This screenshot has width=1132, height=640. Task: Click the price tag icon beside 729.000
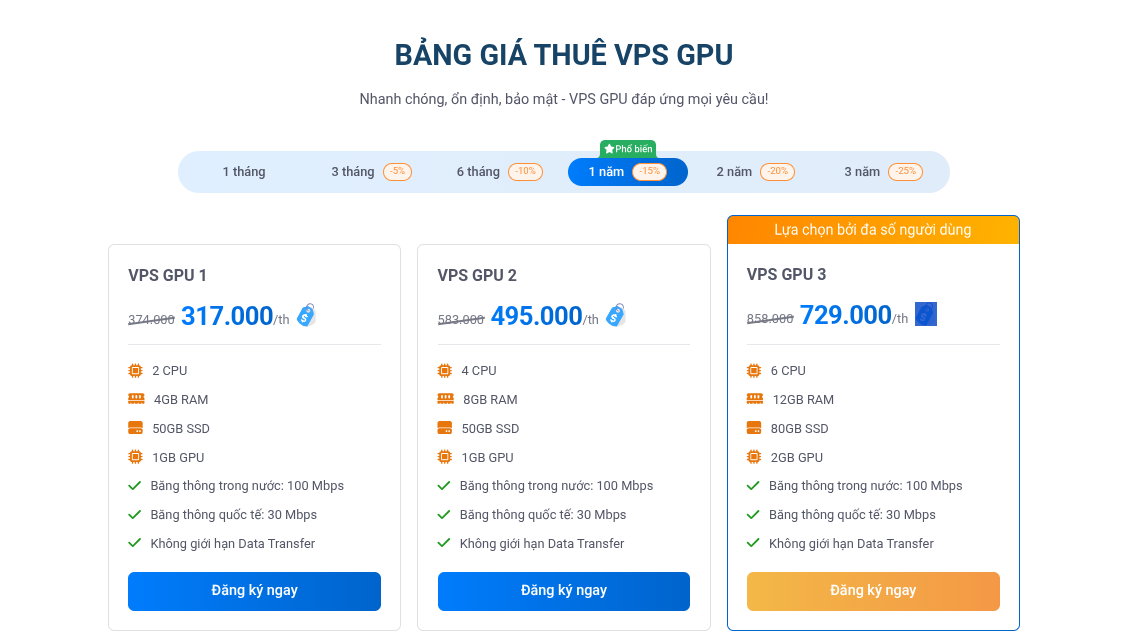click(925, 313)
